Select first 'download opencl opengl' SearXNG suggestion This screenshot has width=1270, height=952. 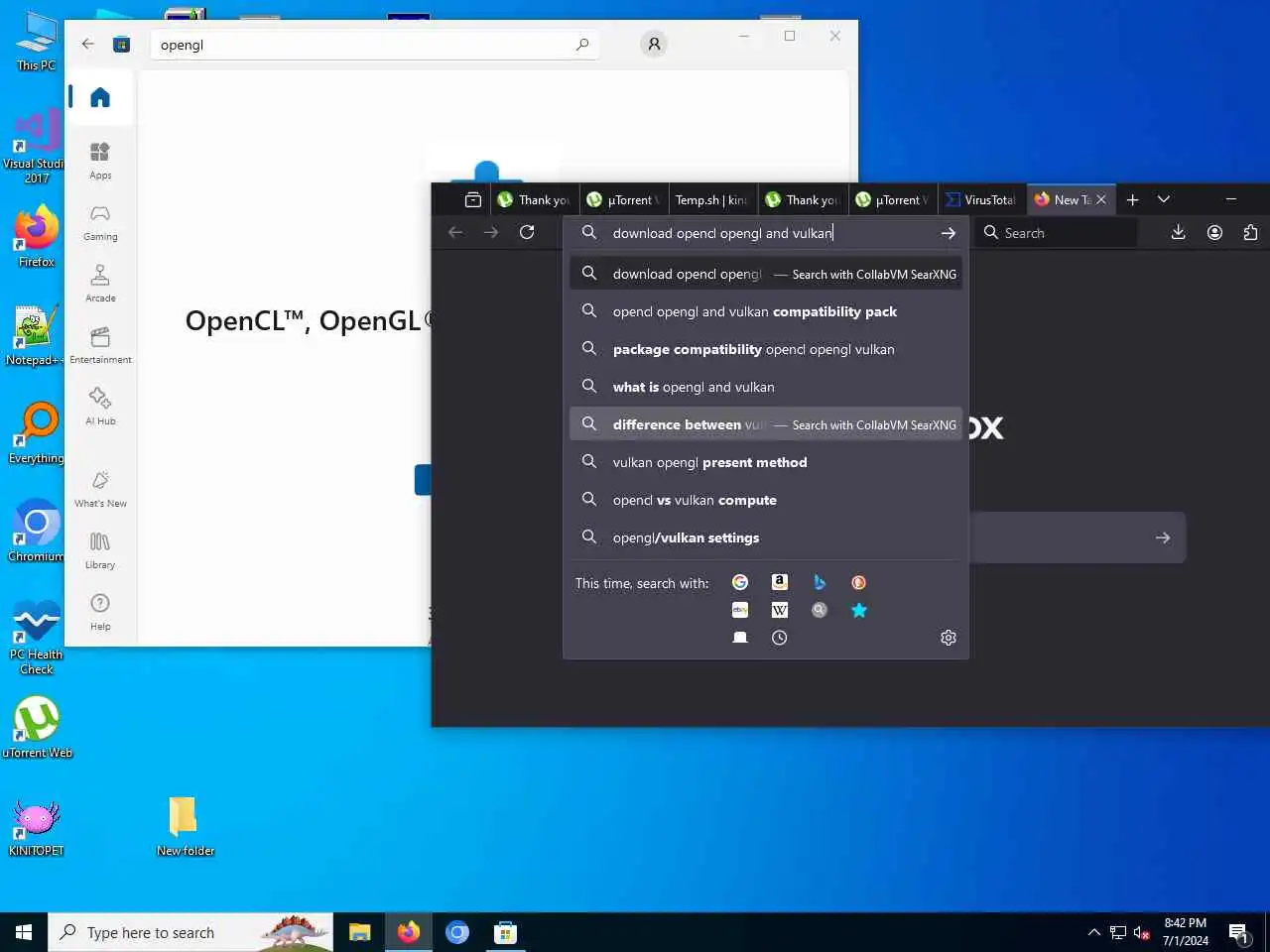pos(766,274)
